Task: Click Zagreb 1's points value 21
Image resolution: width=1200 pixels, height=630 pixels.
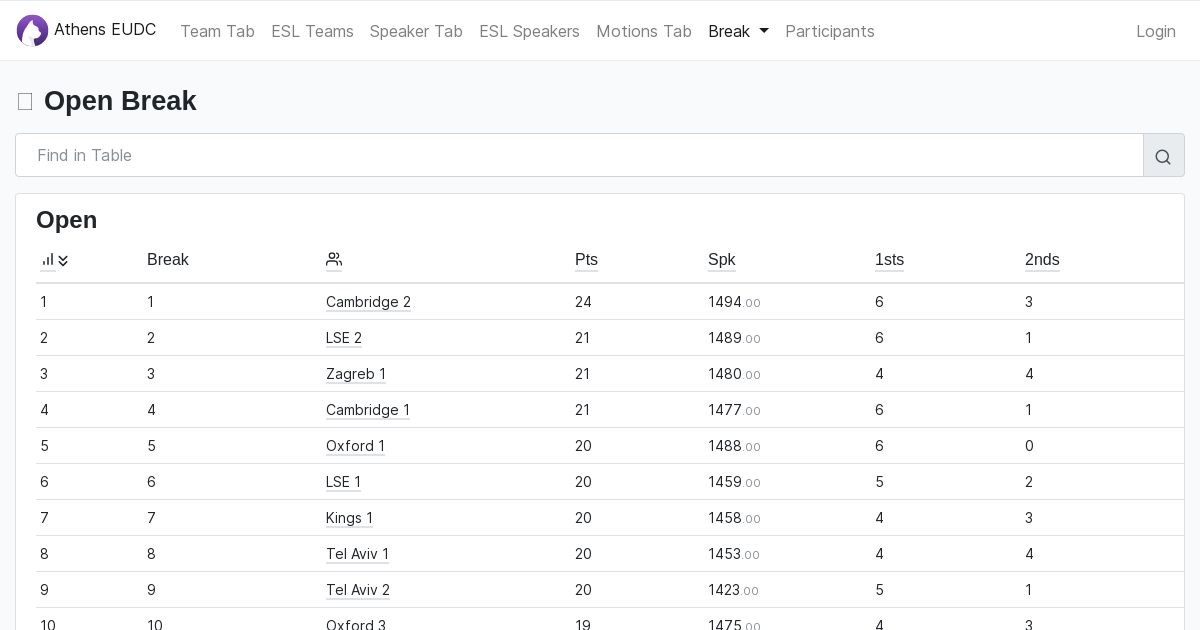Action: click(583, 374)
